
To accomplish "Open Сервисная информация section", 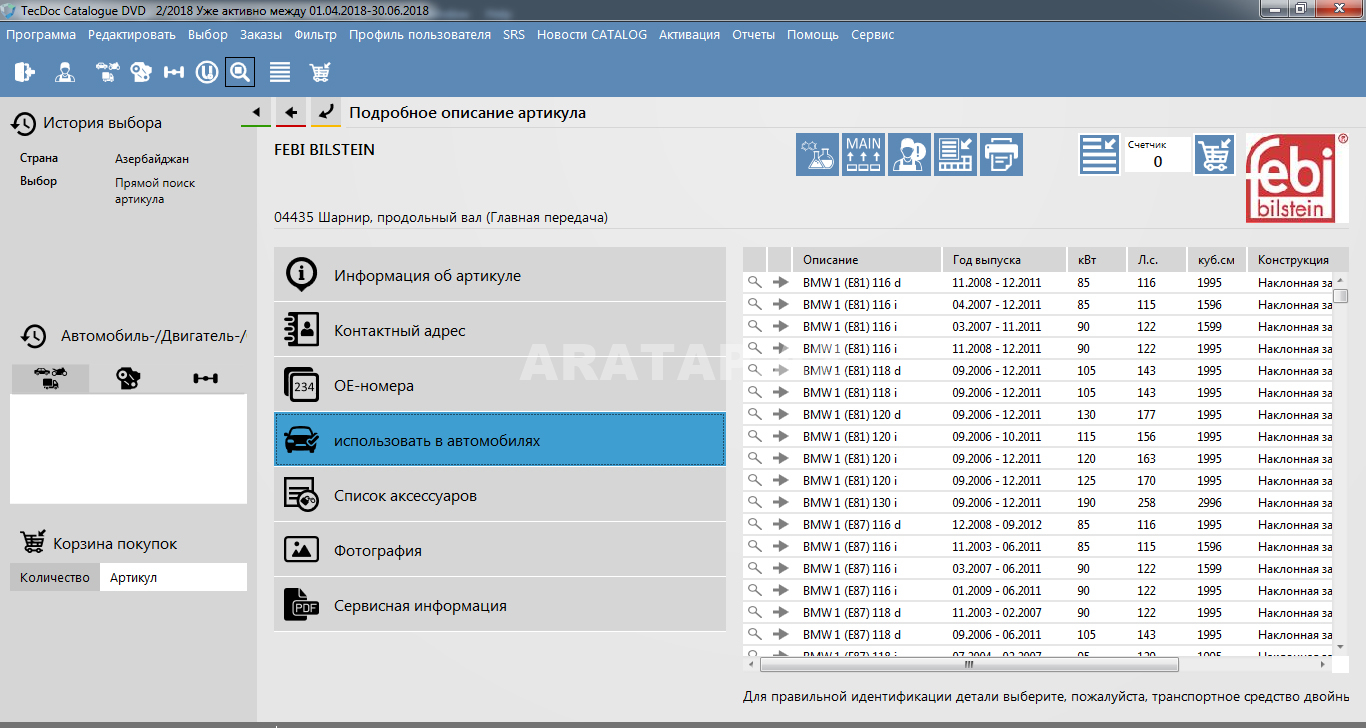I will click(500, 605).
